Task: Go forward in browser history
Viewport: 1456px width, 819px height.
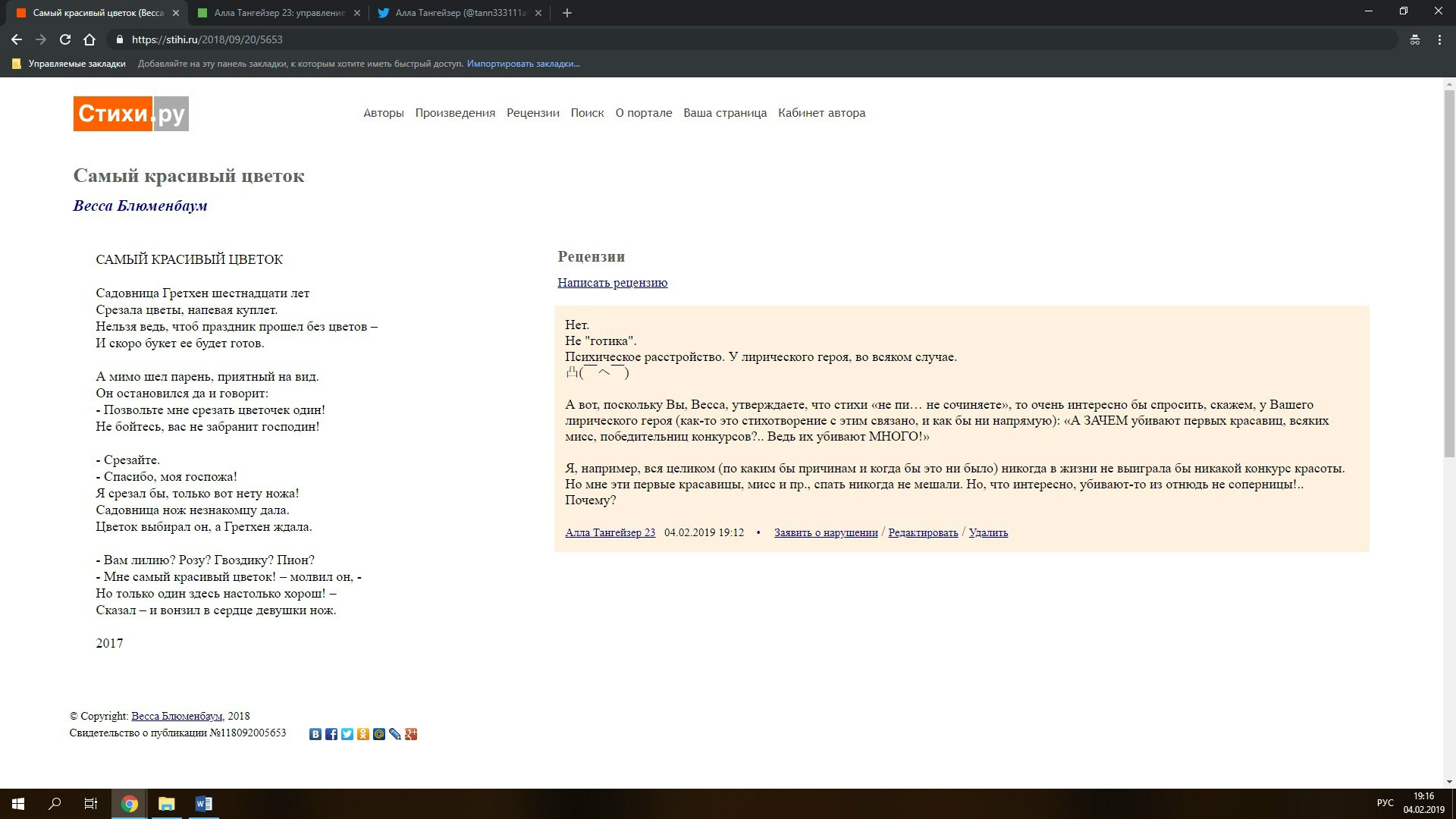Action: pyautogui.click(x=41, y=39)
